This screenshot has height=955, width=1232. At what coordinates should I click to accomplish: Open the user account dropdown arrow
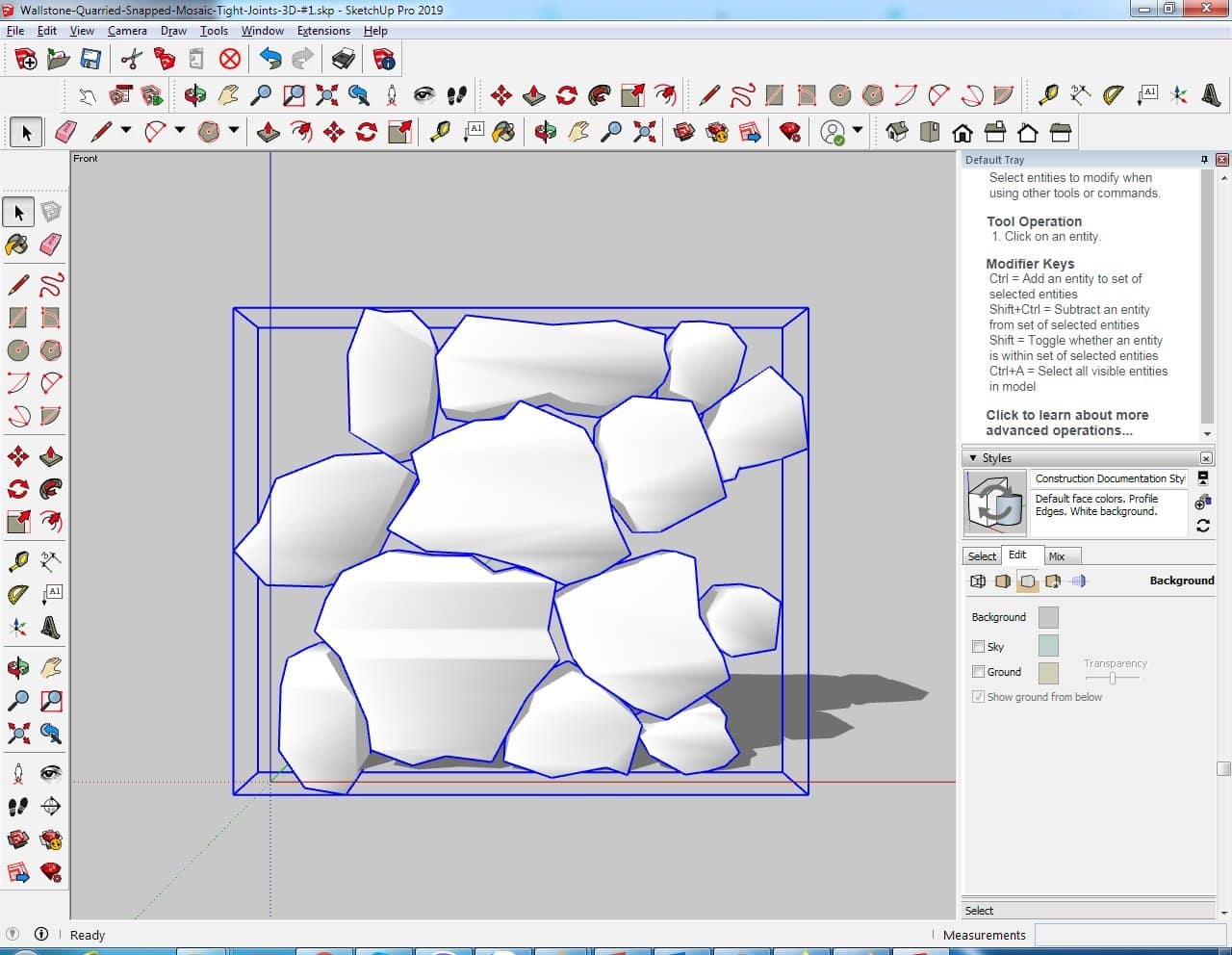(x=857, y=131)
